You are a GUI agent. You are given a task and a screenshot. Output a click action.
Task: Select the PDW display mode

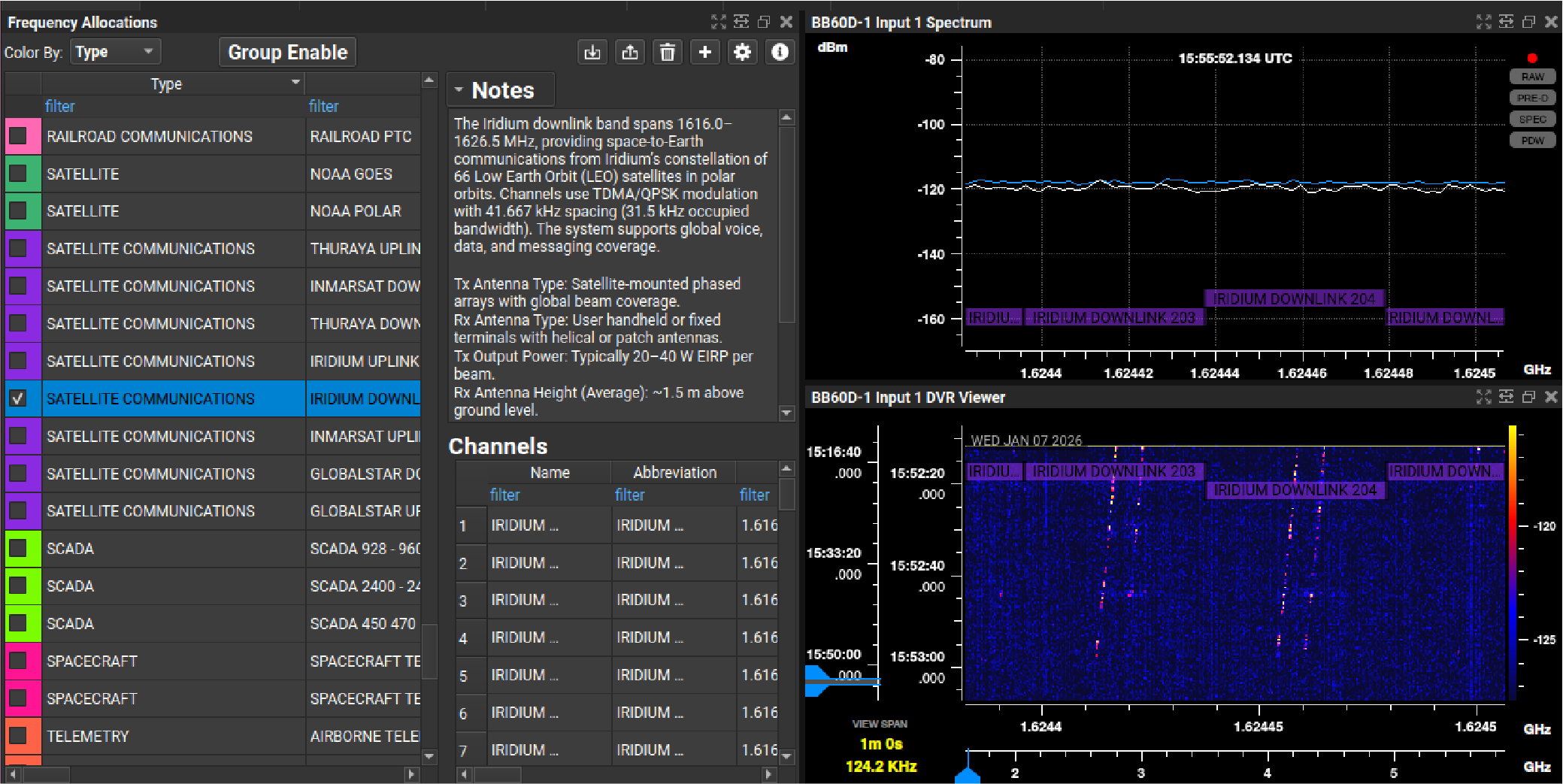coord(1531,141)
